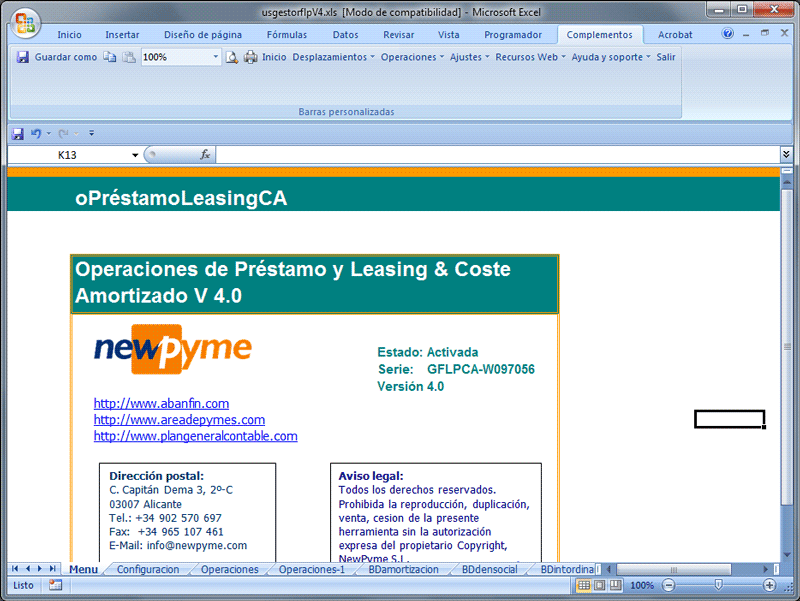Click the macro record status bar icon

point(55,585)
